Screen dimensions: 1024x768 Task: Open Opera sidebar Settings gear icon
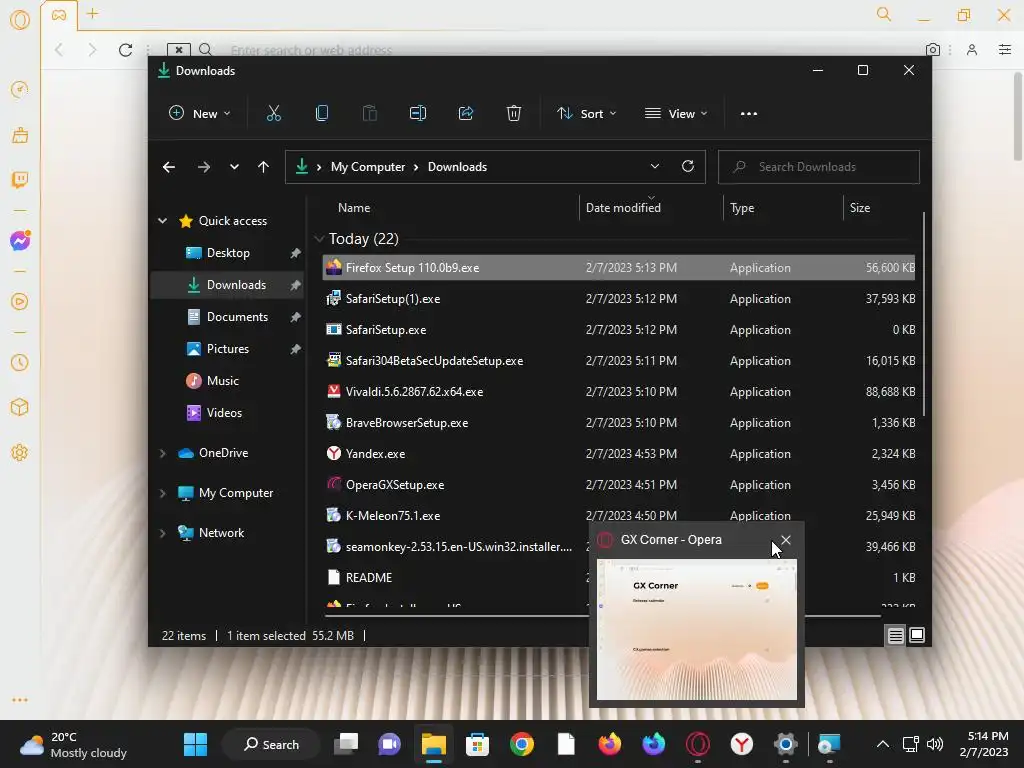click(x=20, y=453)
